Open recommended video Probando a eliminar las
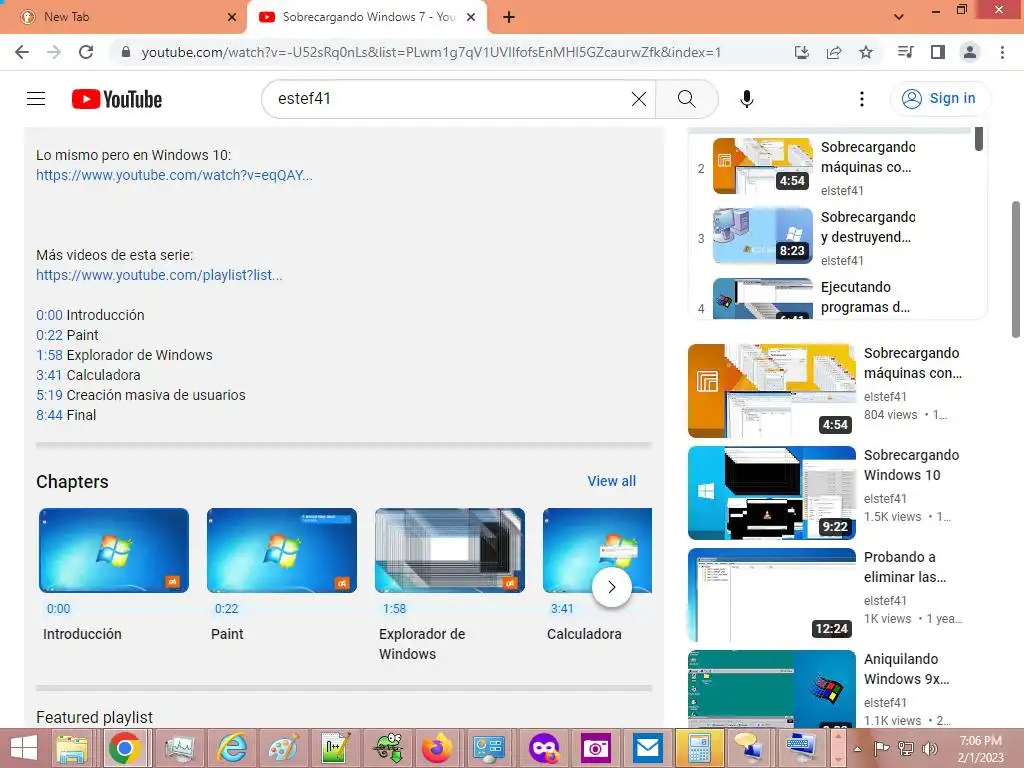This screenshot has height=768, width=1024. [772, 594]
